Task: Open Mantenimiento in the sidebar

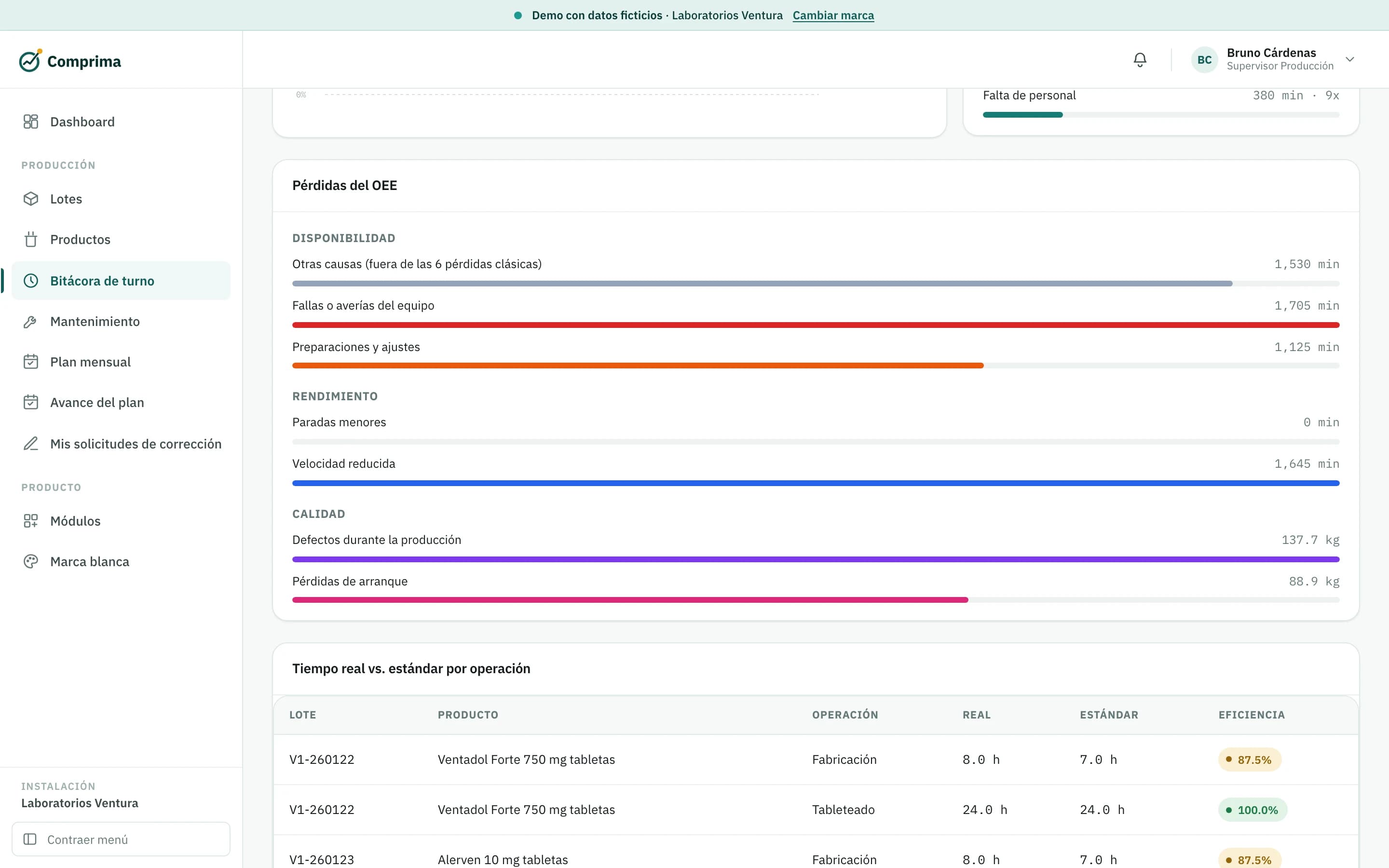Action: pyautogui.click(x=121, y=322)
